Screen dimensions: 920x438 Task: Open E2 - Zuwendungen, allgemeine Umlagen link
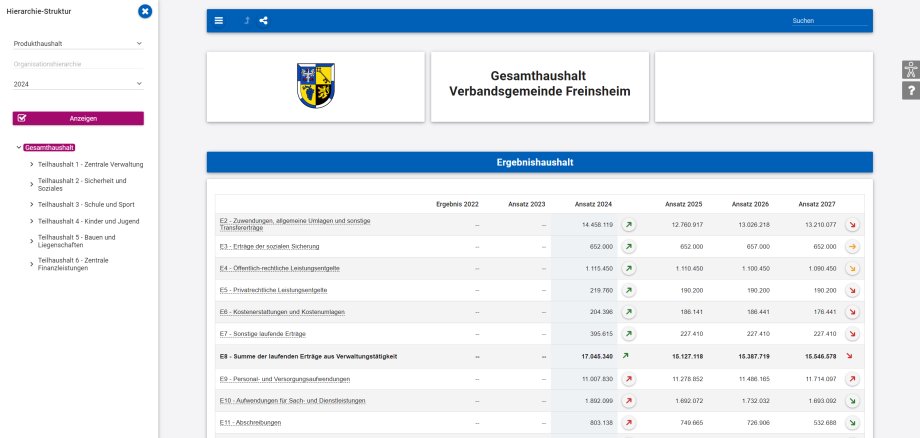(x=295, y=224)
